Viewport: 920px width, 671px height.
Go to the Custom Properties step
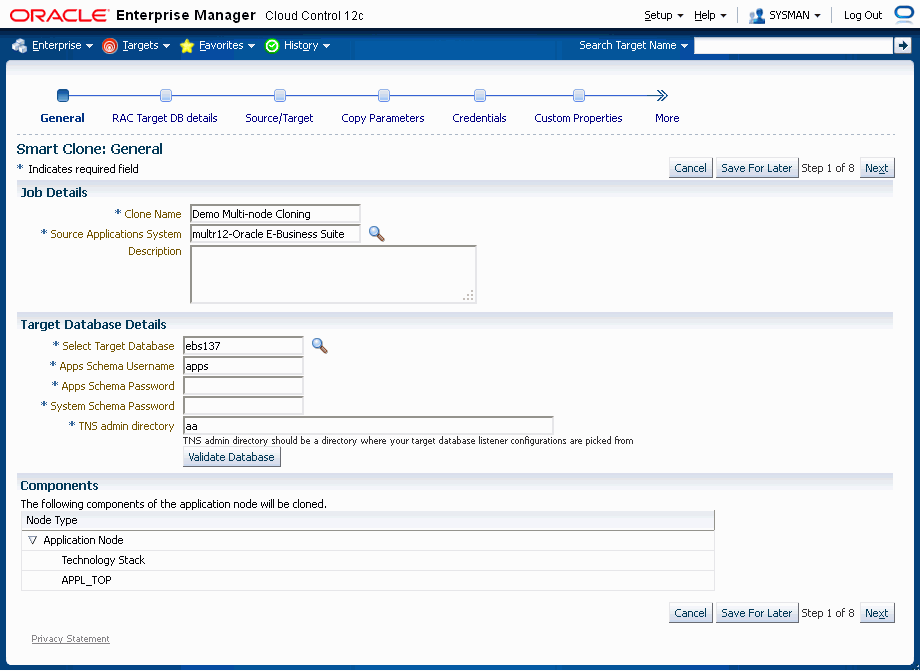pyautogui.click(x=579, y=118)
